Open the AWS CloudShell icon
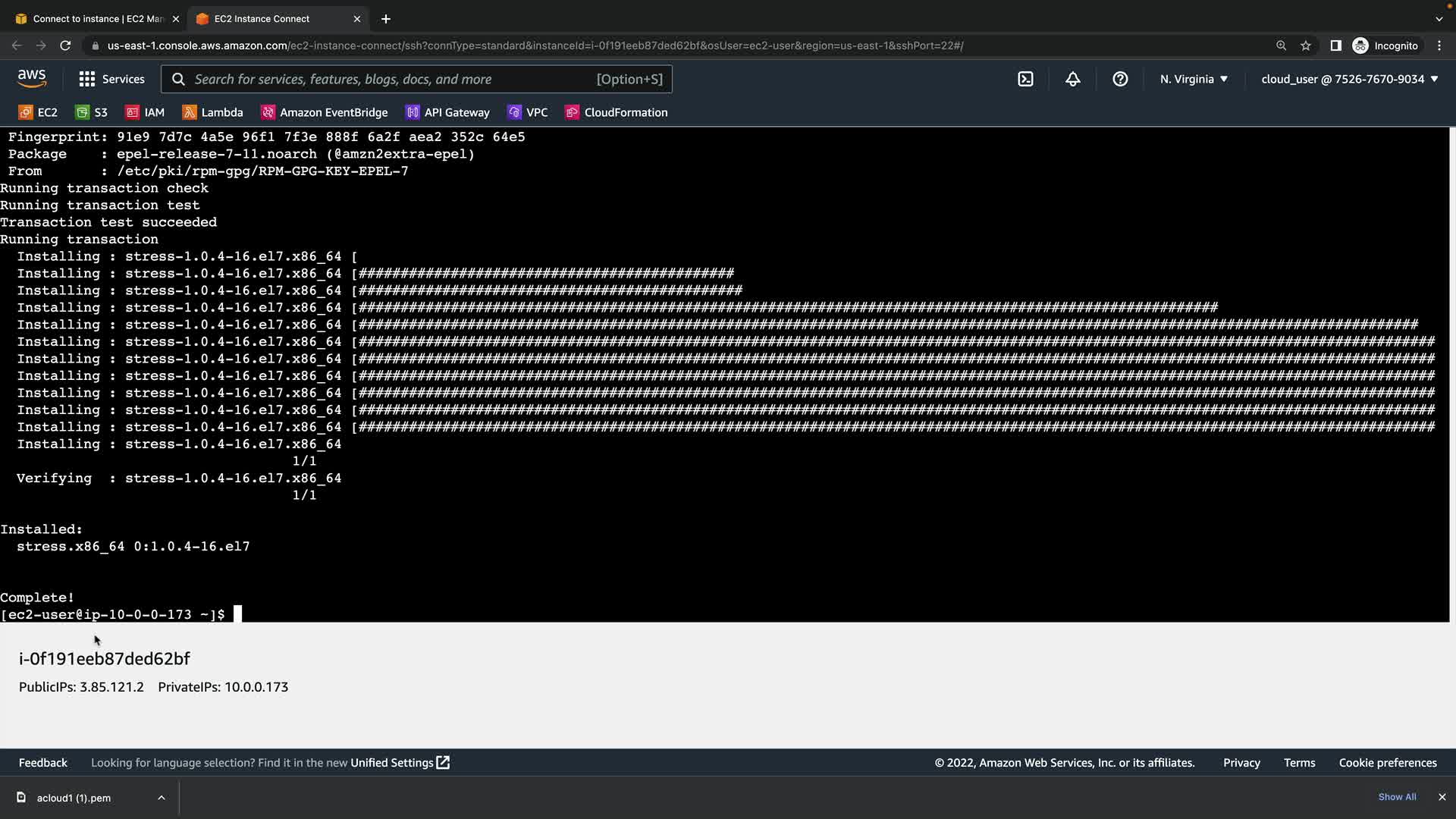The image size is (1456, 819). (x=1025, y=79)
